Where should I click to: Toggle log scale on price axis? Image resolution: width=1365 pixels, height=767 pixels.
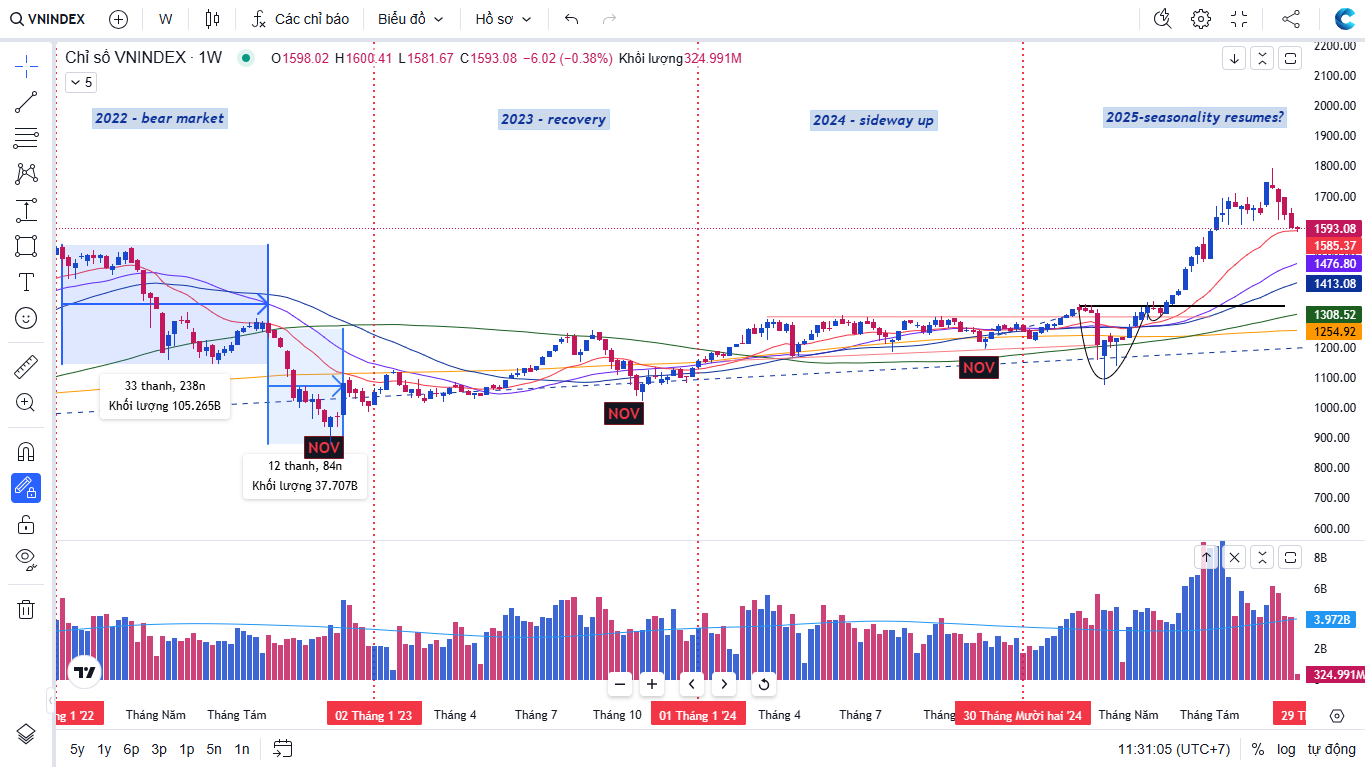click(1286, 749)
